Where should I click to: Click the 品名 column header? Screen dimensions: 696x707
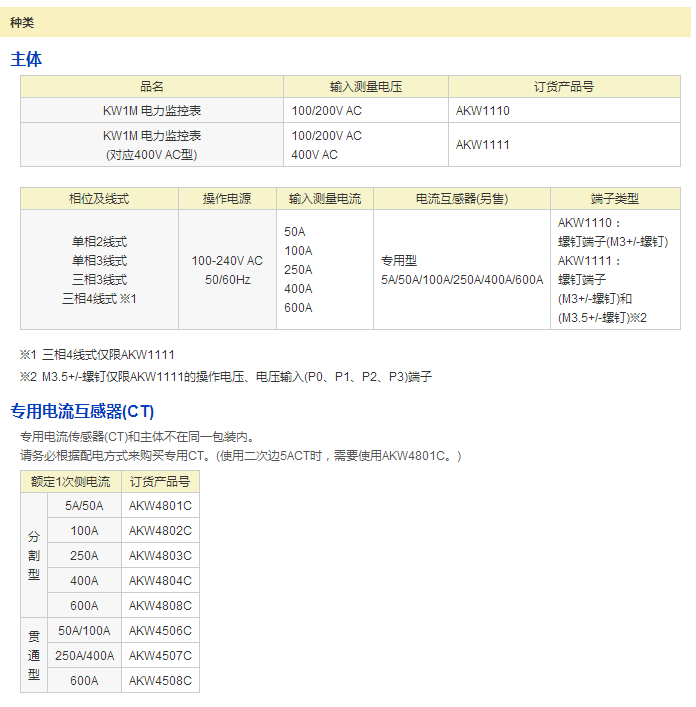(x=152, y=87)
